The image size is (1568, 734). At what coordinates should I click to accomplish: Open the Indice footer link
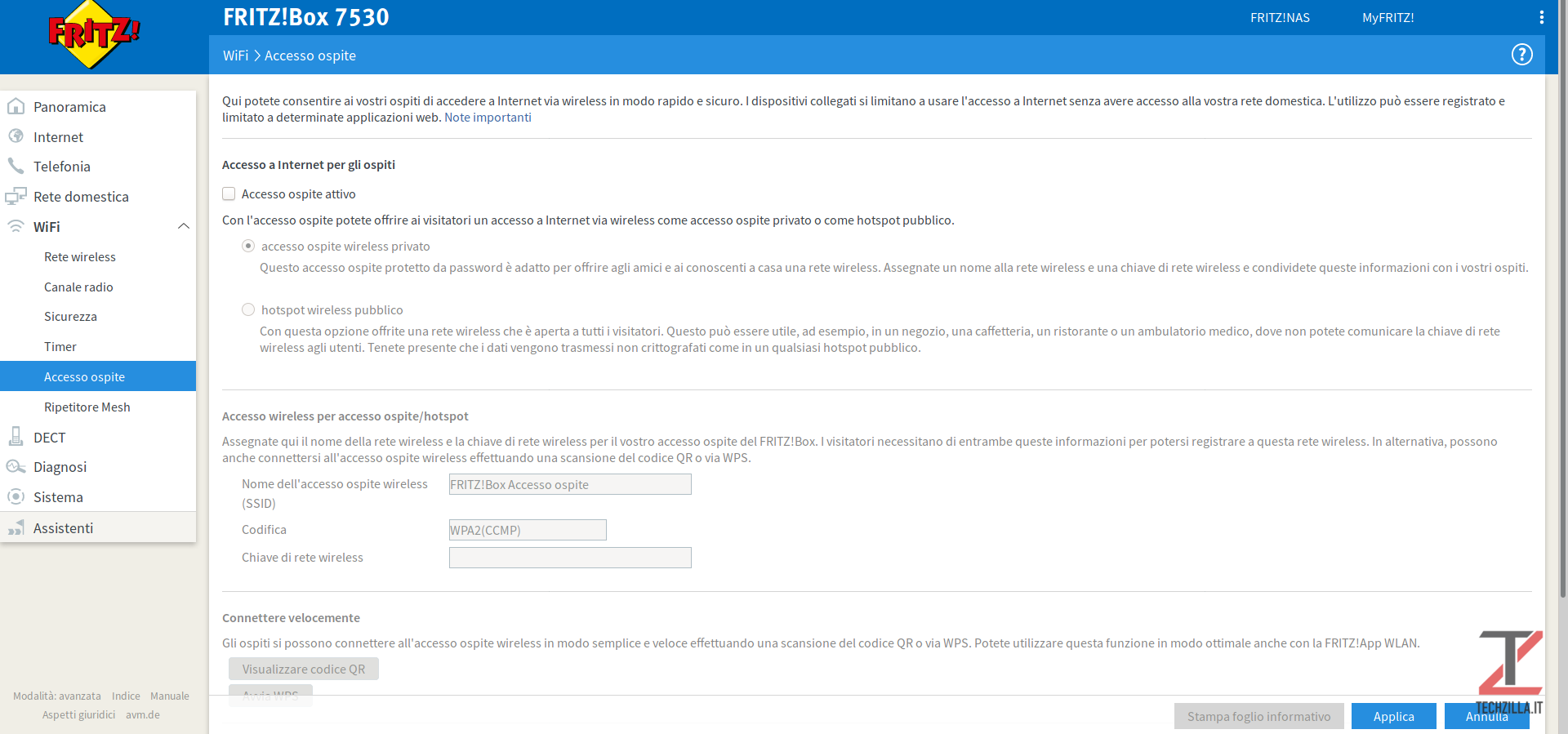[x=126, y=696]
